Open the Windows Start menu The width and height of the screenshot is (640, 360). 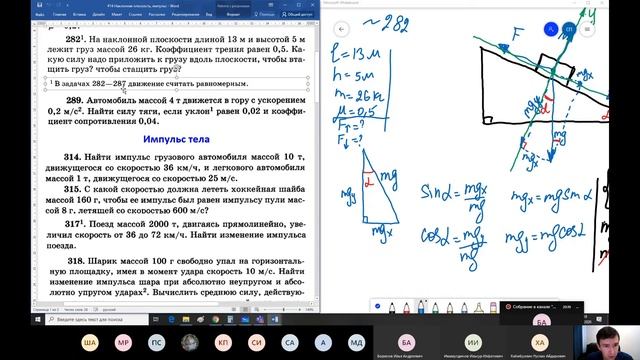38,319
